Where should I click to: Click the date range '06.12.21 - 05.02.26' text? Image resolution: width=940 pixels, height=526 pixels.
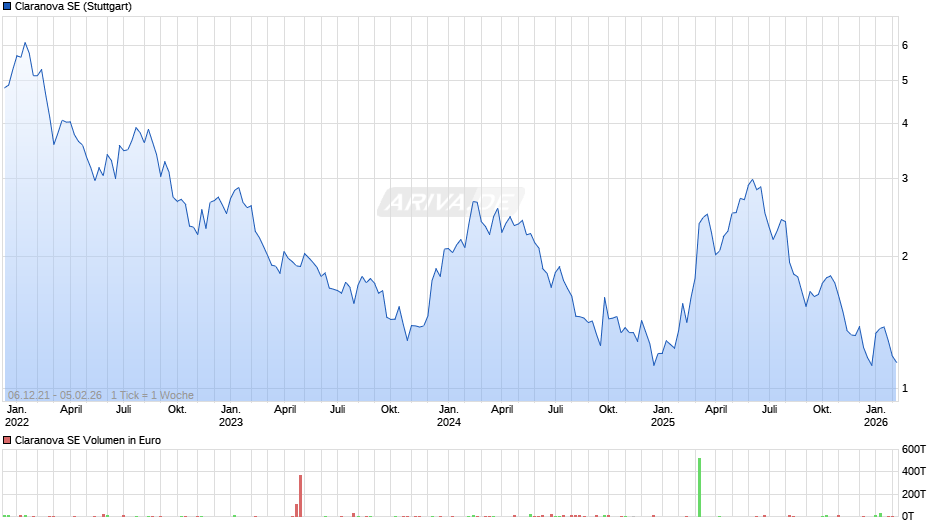(55, 395)
